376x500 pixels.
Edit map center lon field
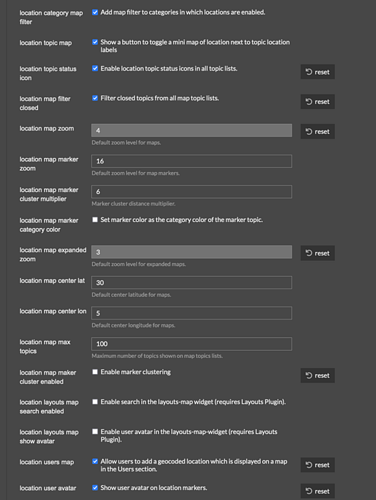pos(192,313)
